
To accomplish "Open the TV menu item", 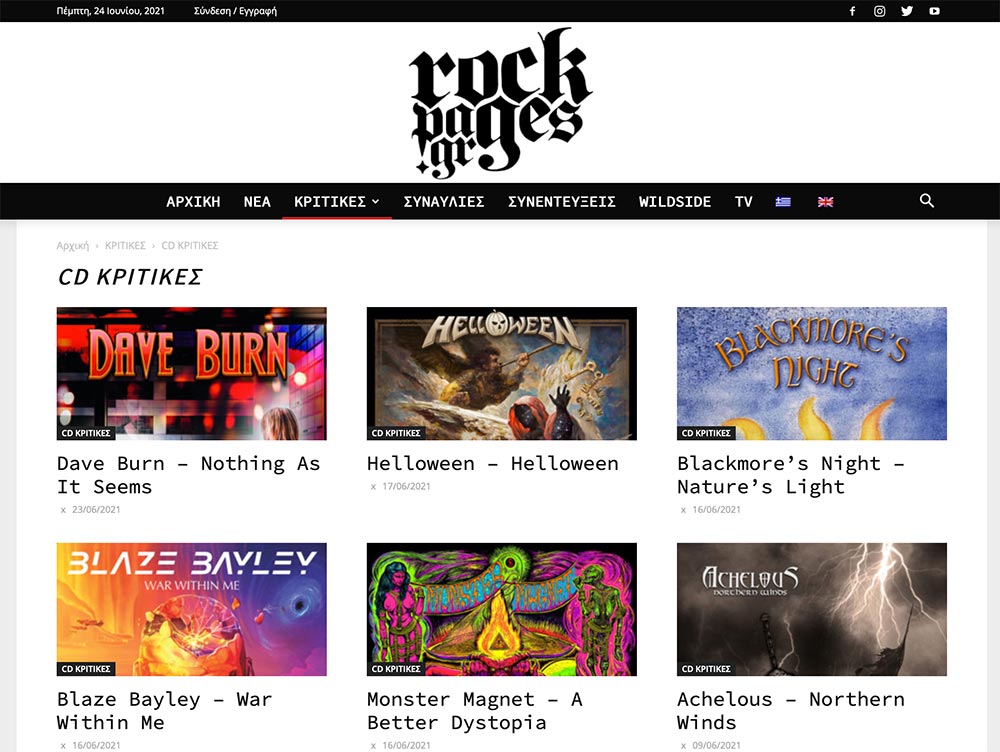I will pos(744,202).
